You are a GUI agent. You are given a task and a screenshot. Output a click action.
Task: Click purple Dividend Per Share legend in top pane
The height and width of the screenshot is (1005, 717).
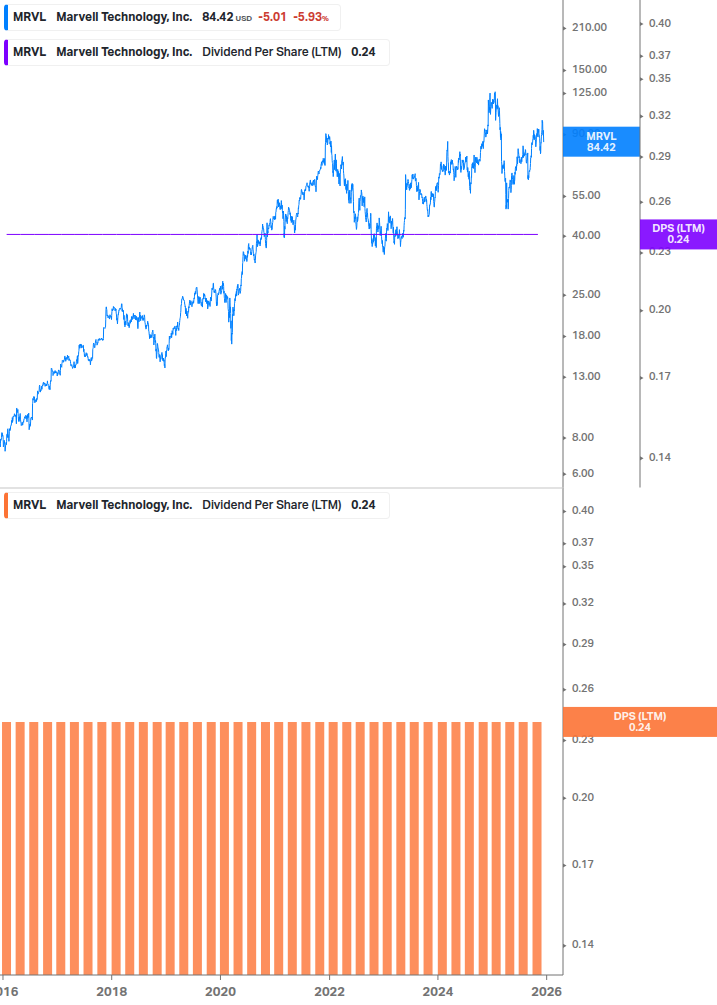[x=197, y=53]
